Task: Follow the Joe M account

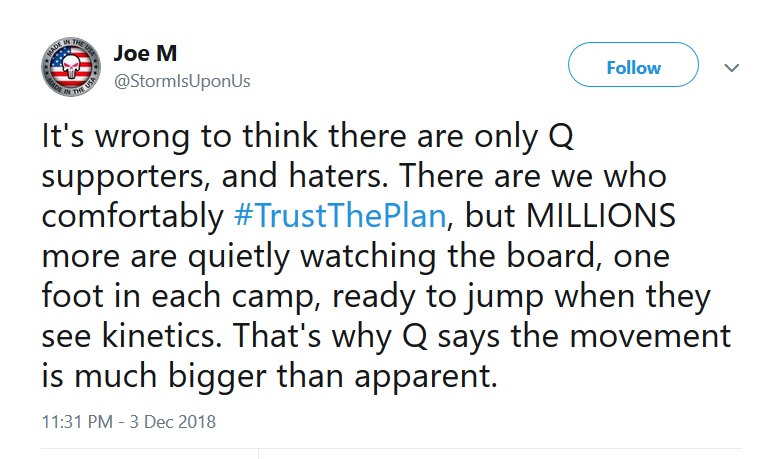Action: tap(633, 65)
